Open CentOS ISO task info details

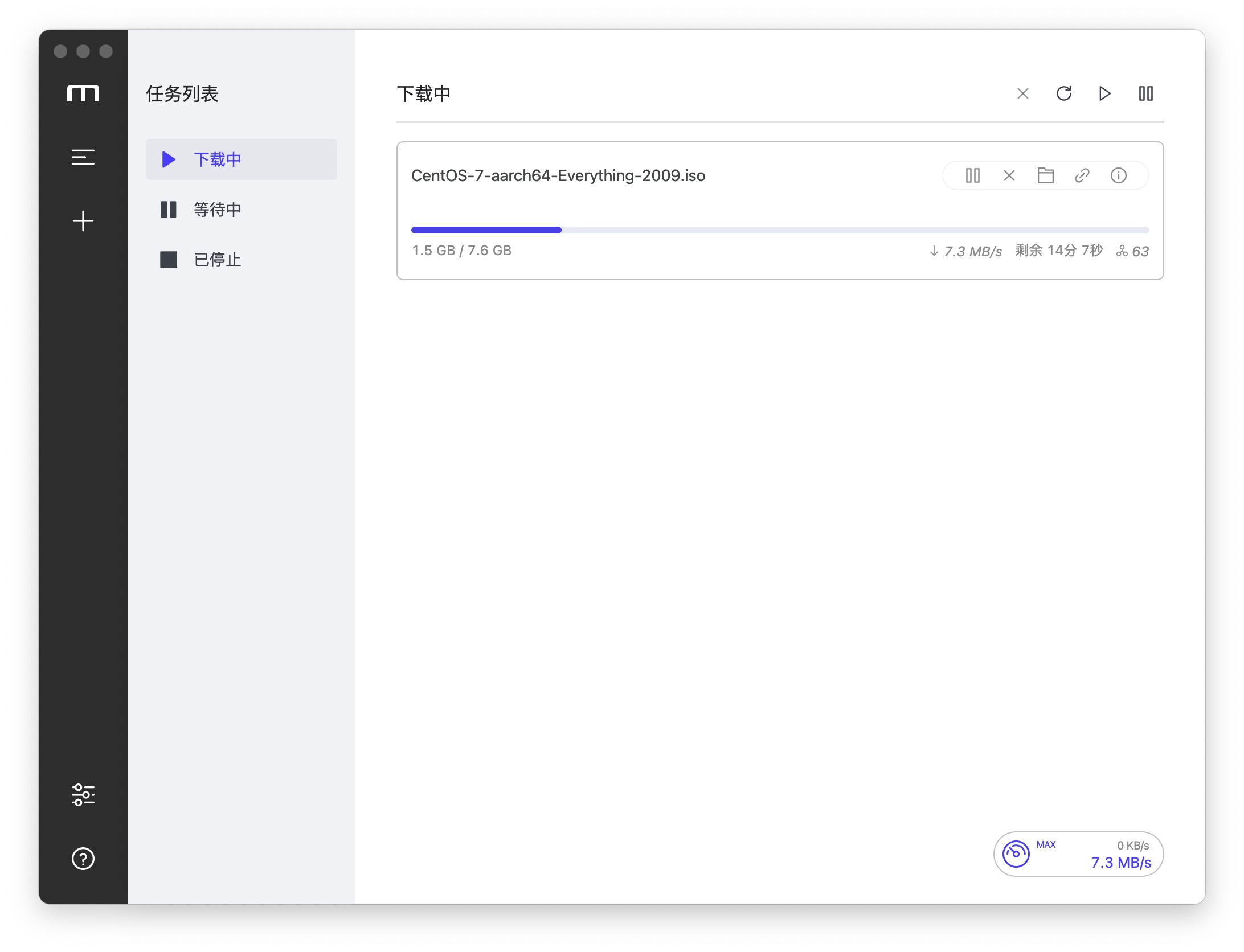(1118, 175)
